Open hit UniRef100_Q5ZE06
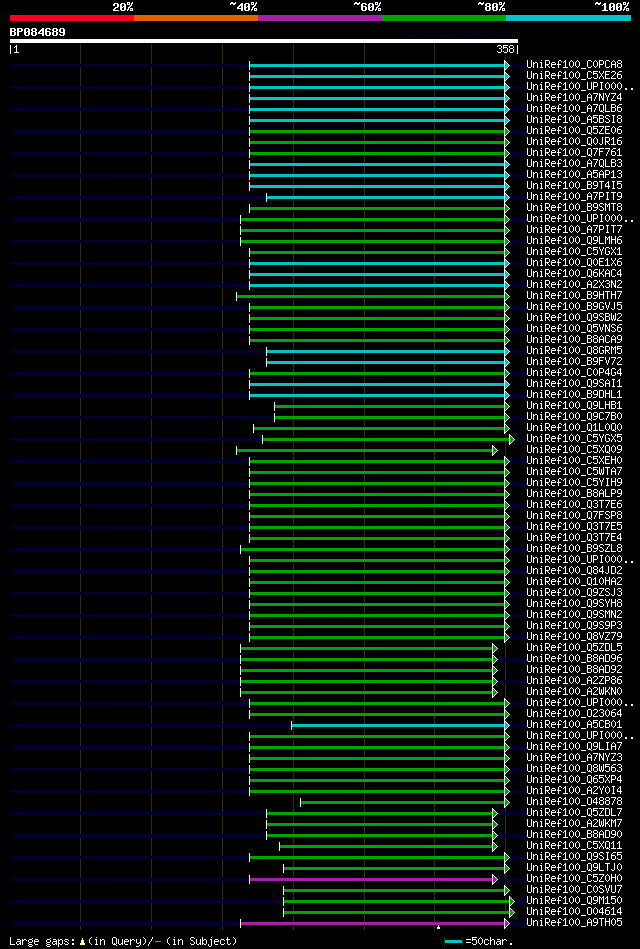 [574, 131]
